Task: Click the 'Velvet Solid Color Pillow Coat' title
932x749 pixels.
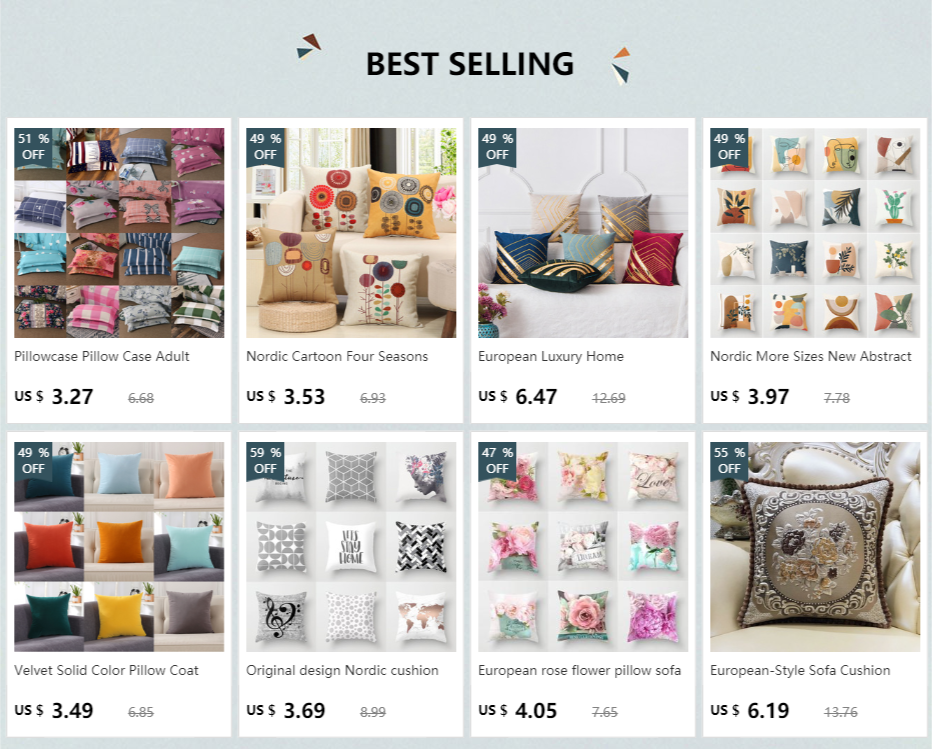Action: pos(106,671)
